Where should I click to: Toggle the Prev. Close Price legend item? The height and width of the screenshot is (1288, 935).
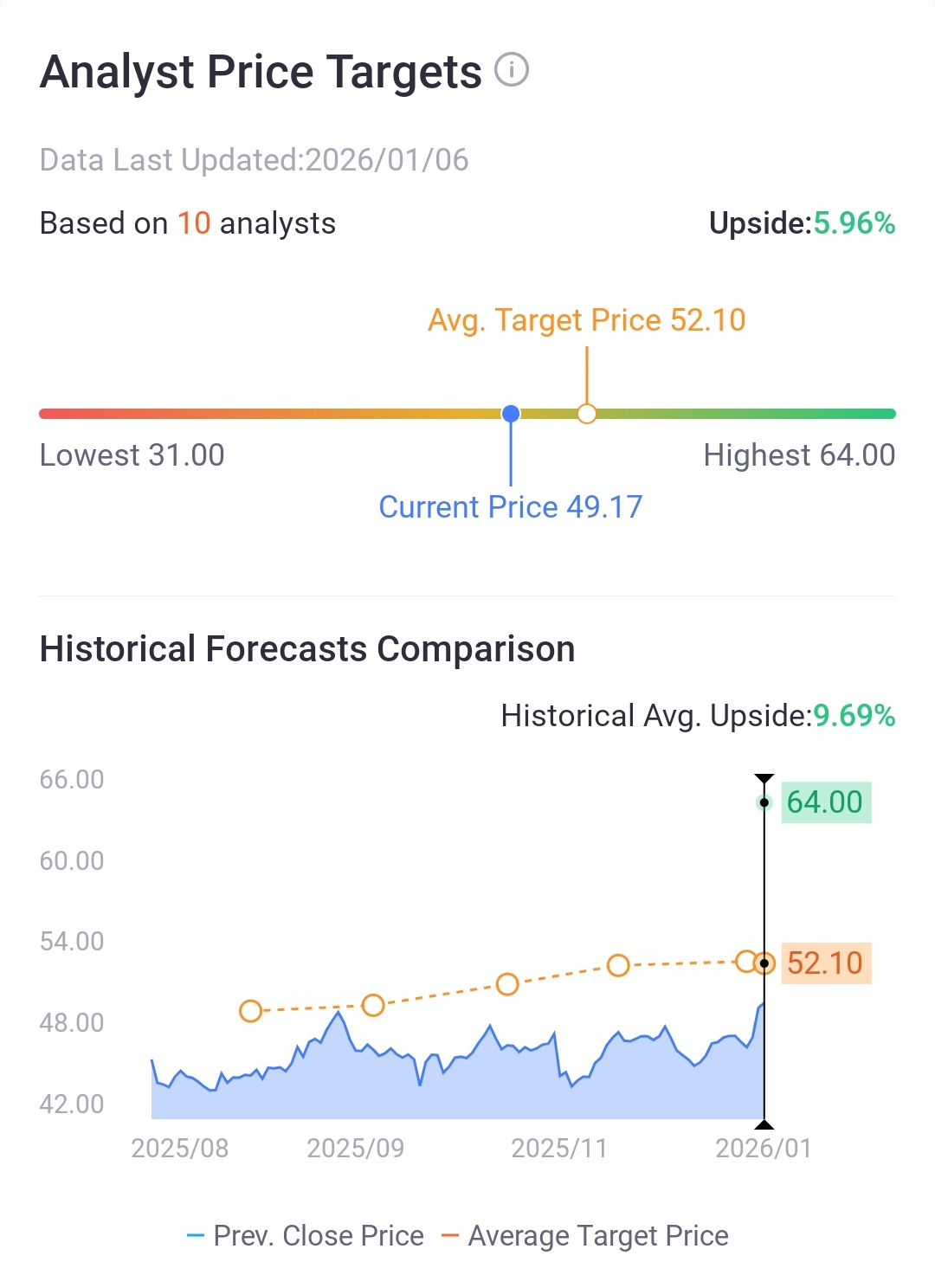click(306, 1236)
